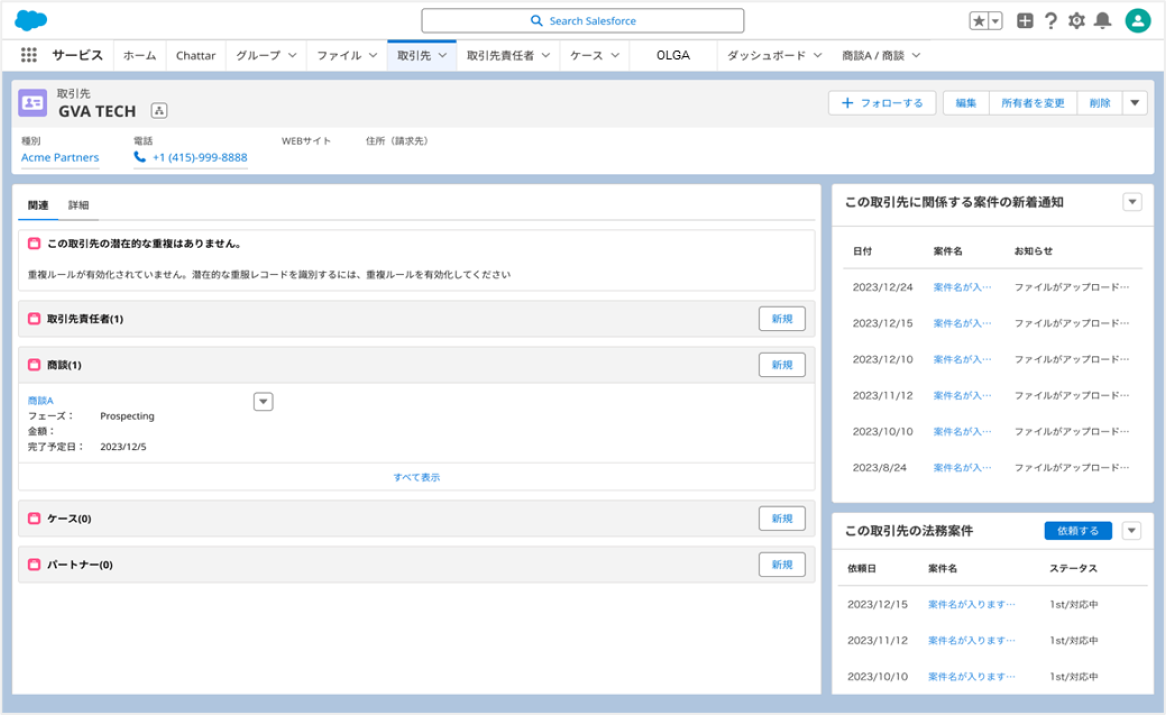This screenshot has width=1166, height=715.
Task: Open the Chattar tab
Action: tap(196, 56)
